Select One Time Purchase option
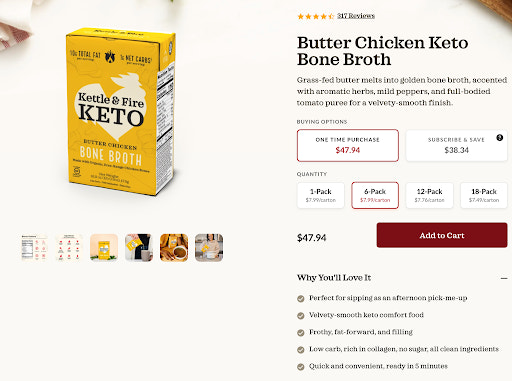Image resolution: width=512 pixels, height=381 pixels. tap(348, 145)
